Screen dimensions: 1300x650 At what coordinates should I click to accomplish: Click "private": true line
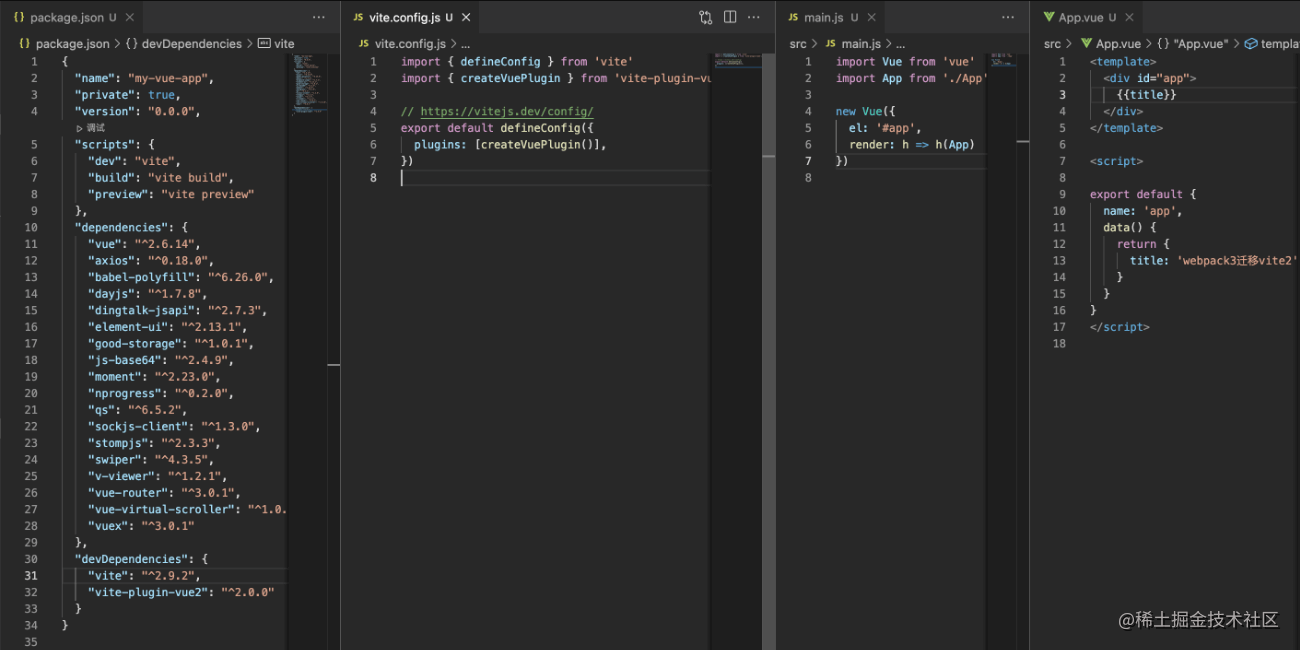(x=128, y=95)
